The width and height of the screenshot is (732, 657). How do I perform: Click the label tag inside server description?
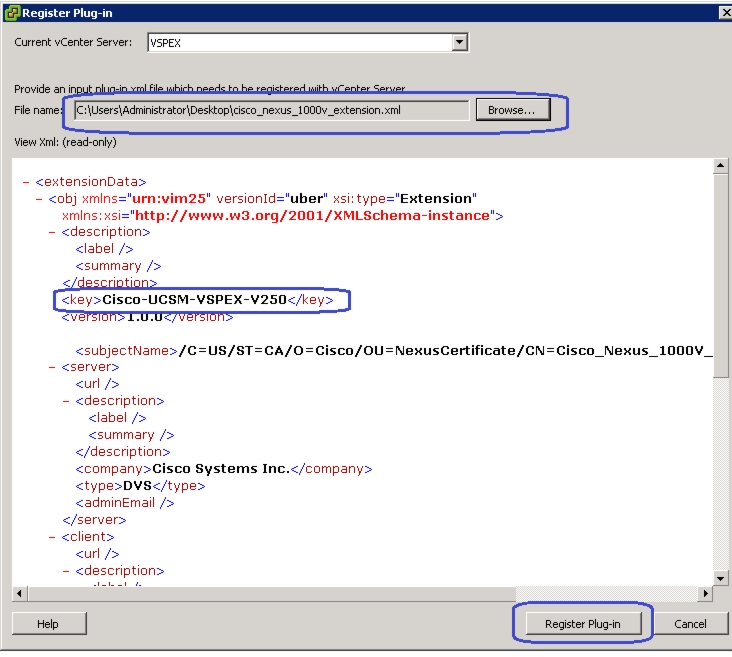click(117, 418)
